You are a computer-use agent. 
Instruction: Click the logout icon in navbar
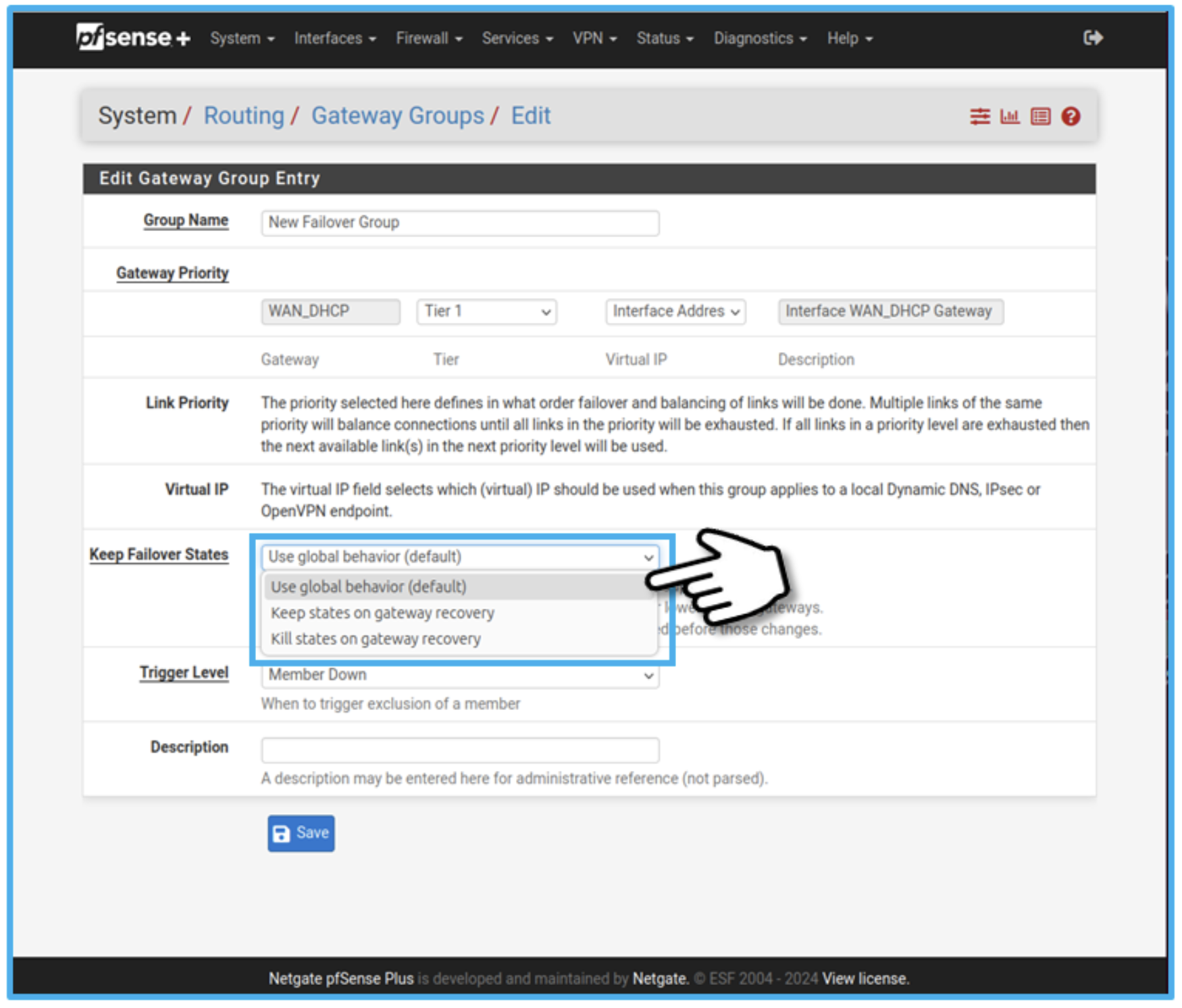1092,38
